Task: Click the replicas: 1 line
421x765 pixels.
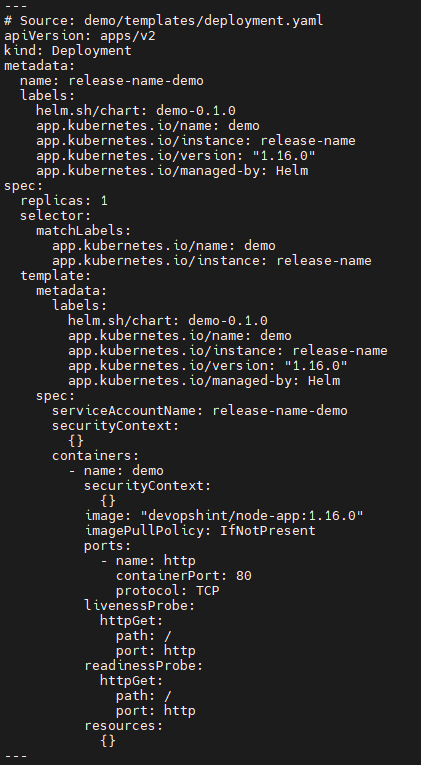Action: point(64,201)
